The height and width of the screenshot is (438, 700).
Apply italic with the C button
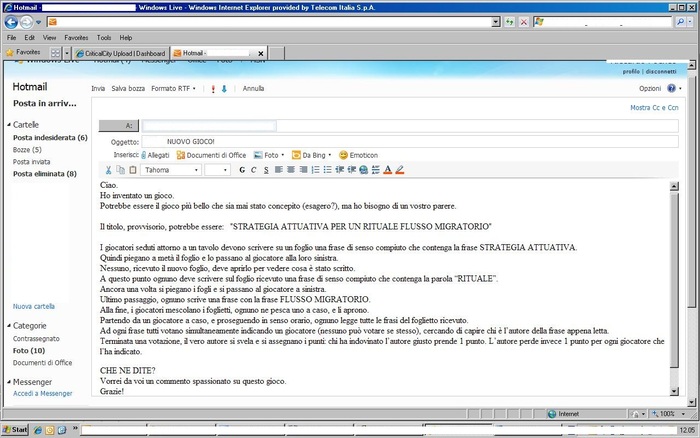(254, 170)
